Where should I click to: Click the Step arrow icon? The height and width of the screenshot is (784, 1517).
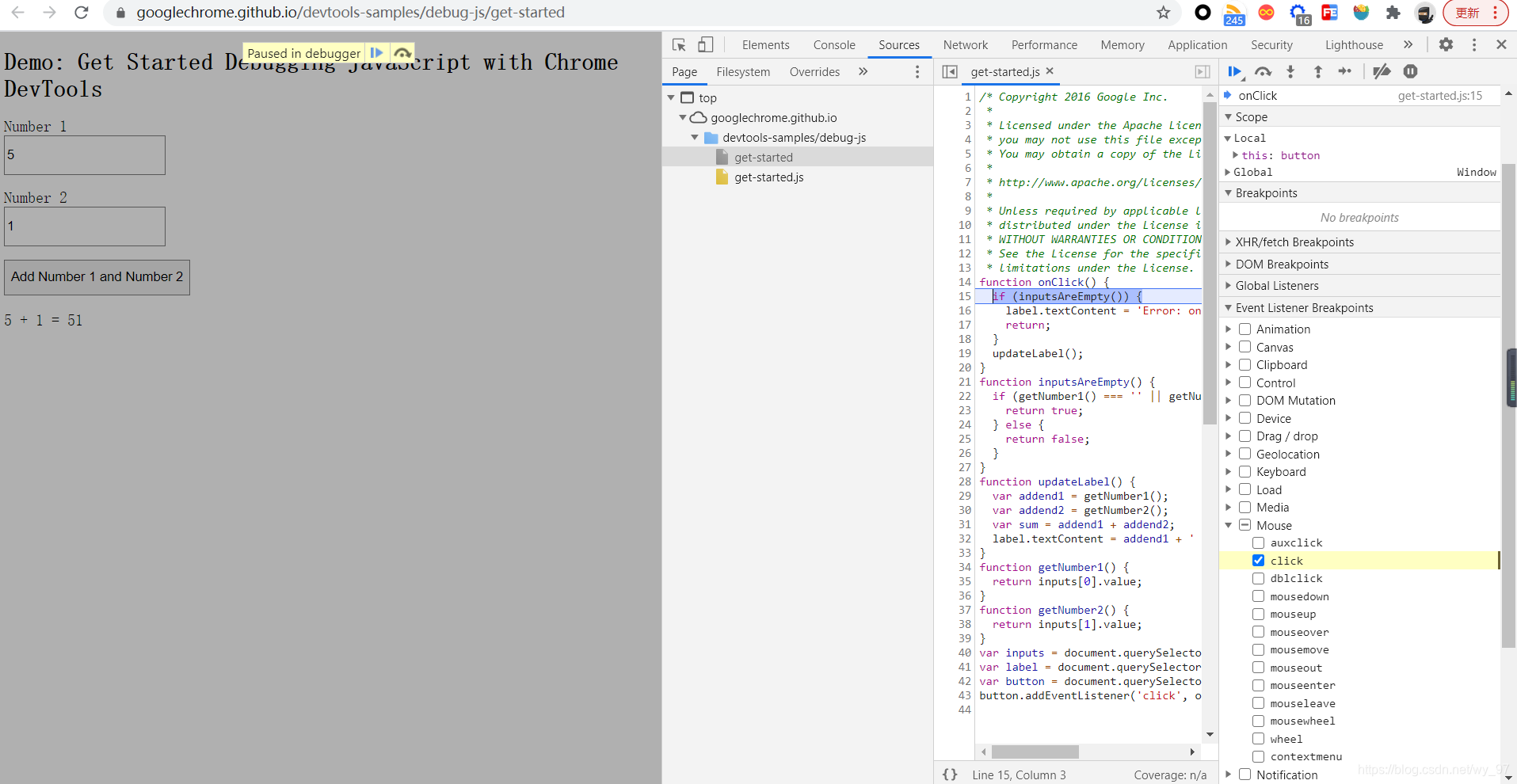coord(1345,71)
